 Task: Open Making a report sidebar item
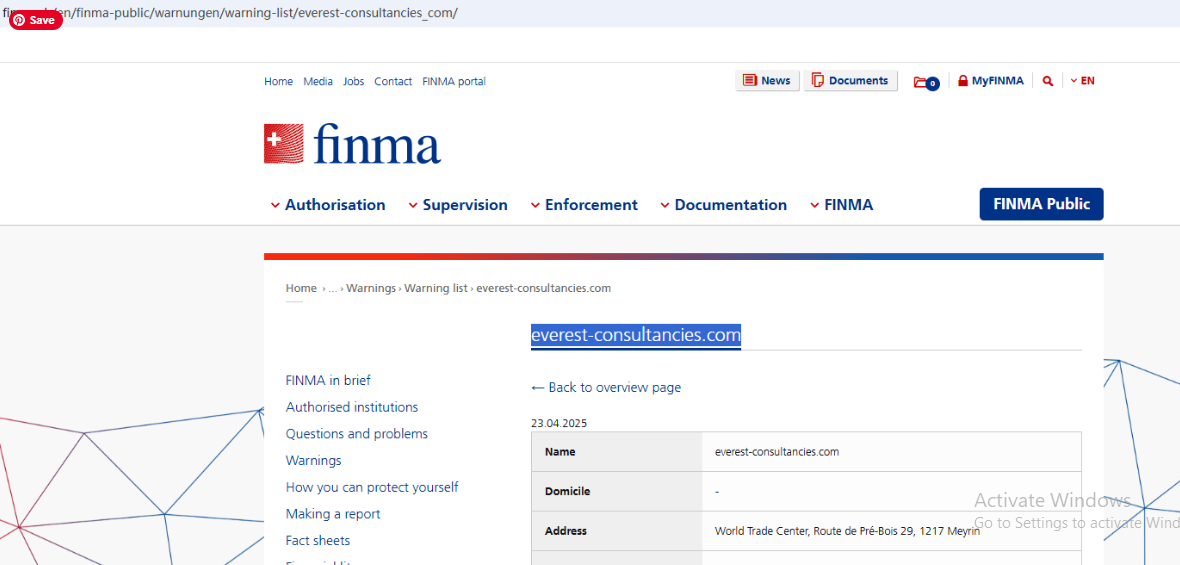point(333,514)
